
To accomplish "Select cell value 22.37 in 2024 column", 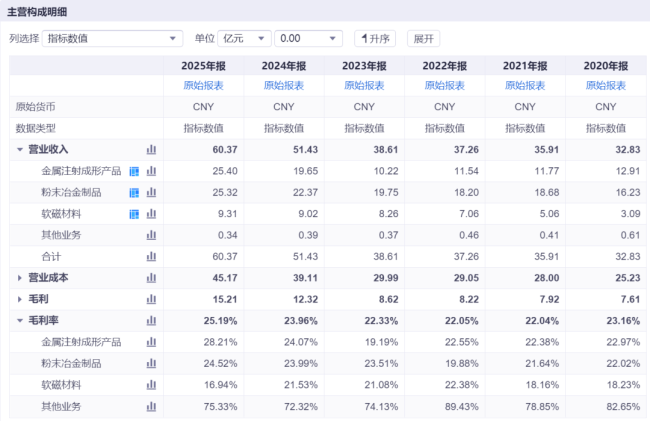I will (x=306, y=192).
